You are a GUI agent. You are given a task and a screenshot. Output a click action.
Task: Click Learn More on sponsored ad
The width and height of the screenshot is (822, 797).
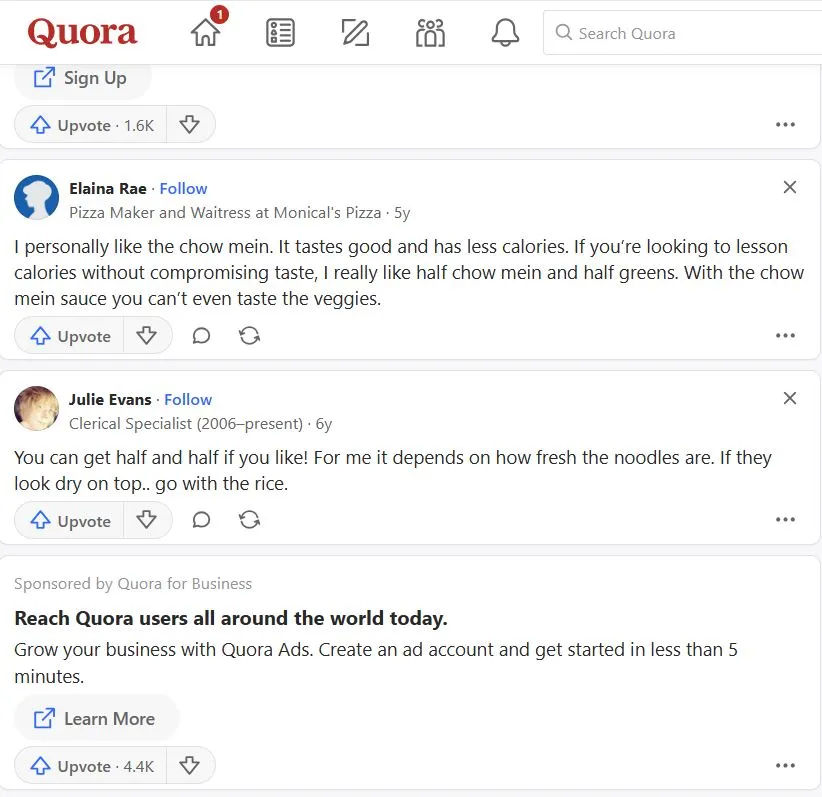coord(96,718)
